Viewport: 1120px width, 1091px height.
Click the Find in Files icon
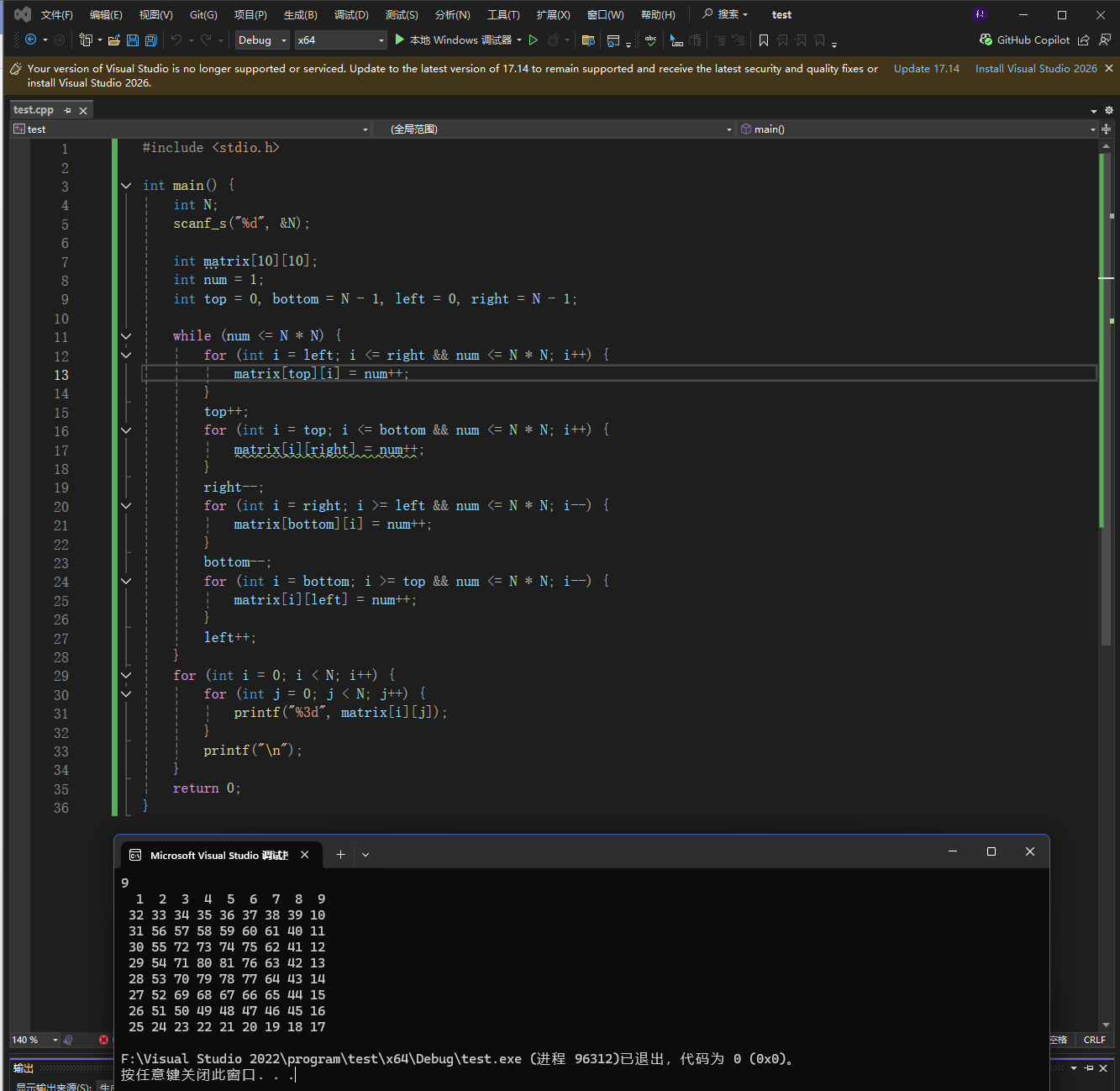point(588,40)
